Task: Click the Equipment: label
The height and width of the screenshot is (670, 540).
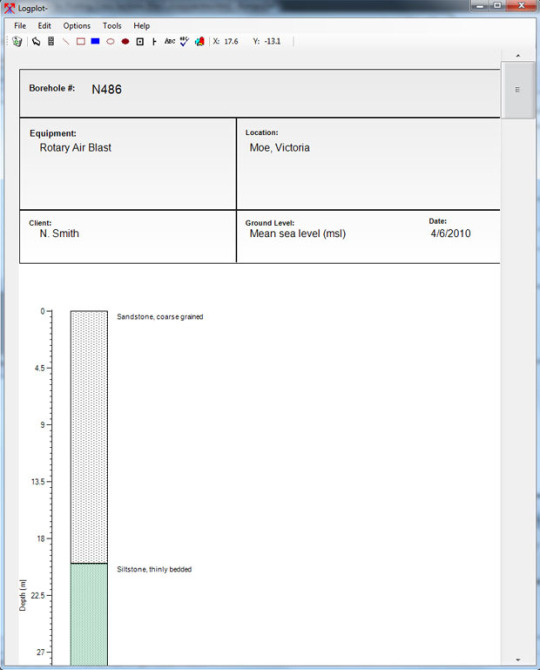Action: tap(53, 133)
